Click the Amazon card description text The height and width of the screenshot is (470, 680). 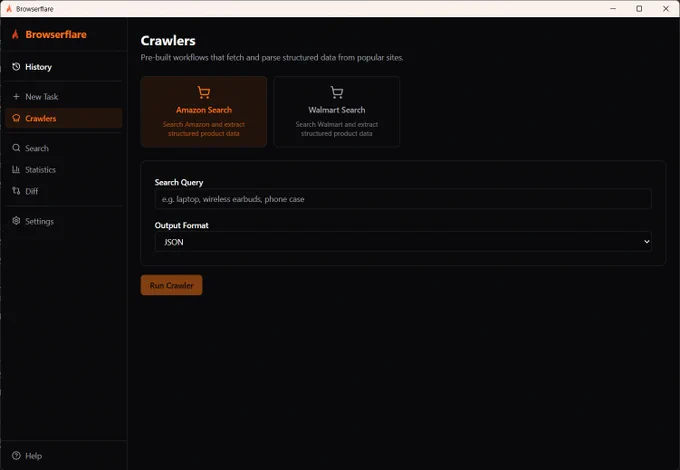click(x=204, y=129)
